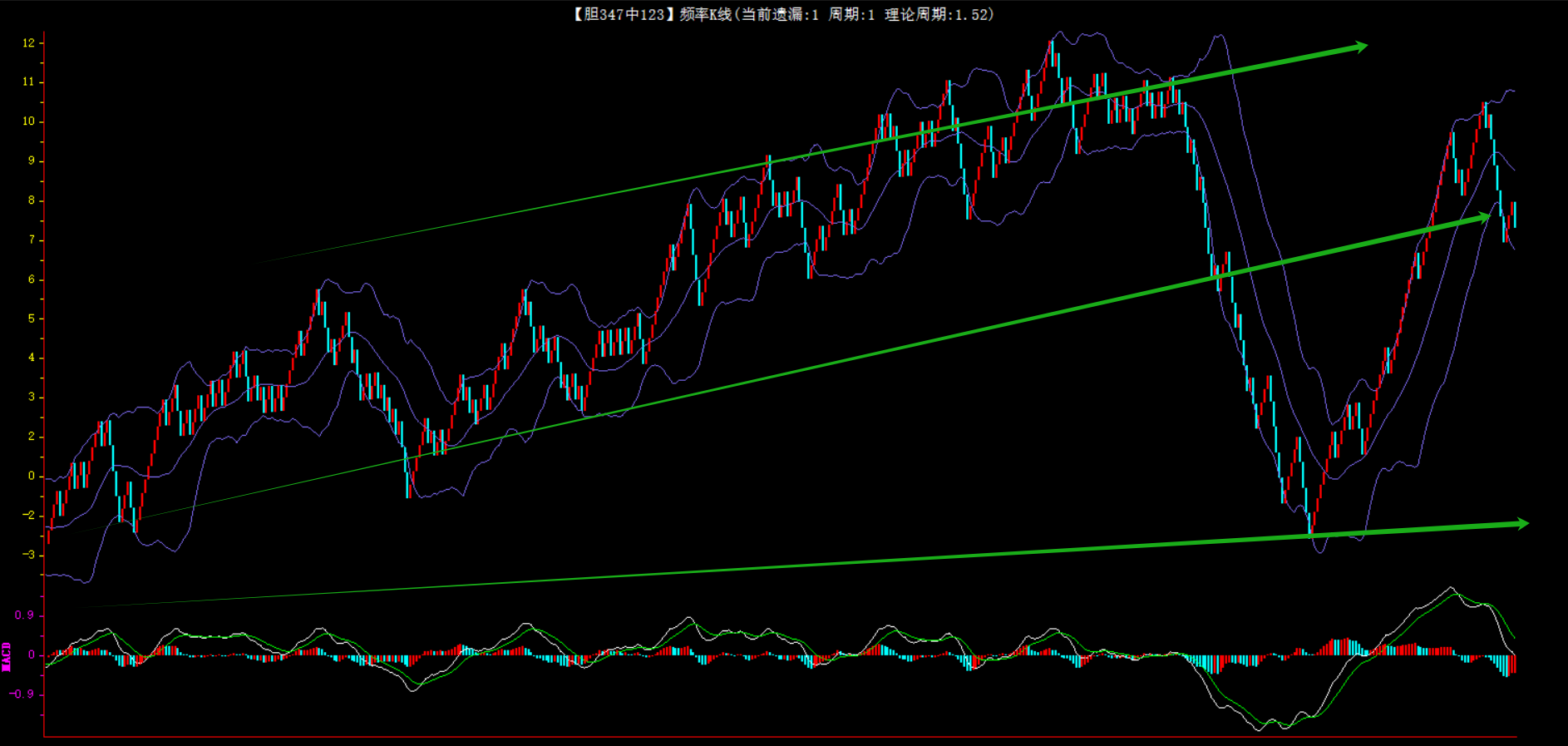Viewport: 1568px width, 746px height.
Task: Click the middle green trendline arrowhead
Action: coord(1483,218)
